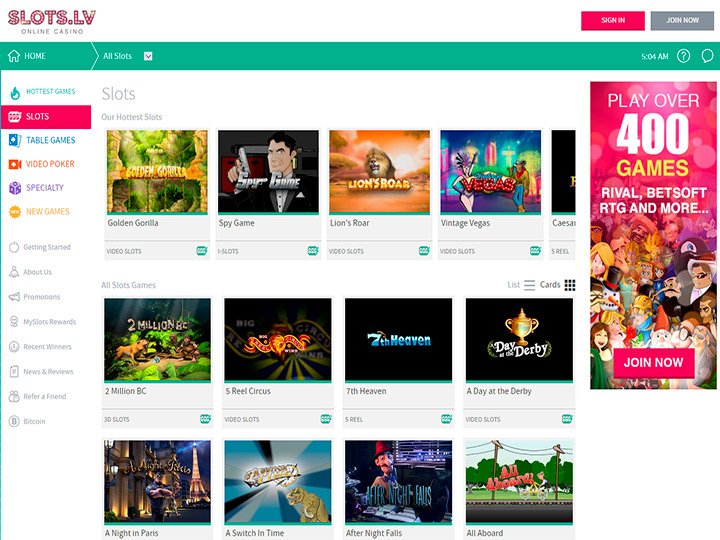Click the News & Reviews document icon
This screenshot has width=720, height=540.
14,371
